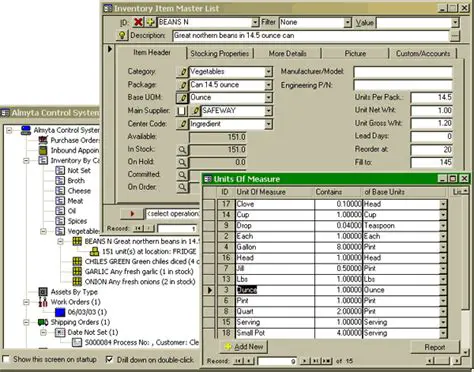Switch to the Item Header tab
Screen dimensions: 474x372
tap(152, 53)
